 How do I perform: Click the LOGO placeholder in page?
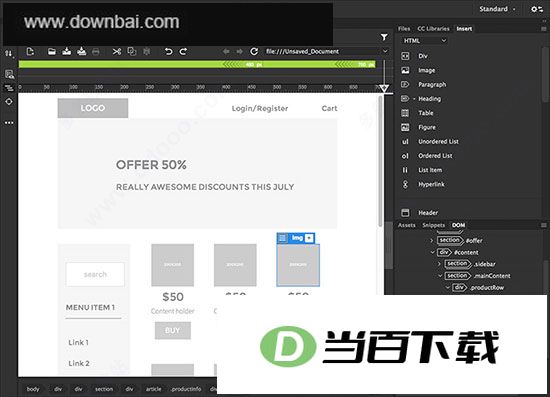(x=93, y=108)
